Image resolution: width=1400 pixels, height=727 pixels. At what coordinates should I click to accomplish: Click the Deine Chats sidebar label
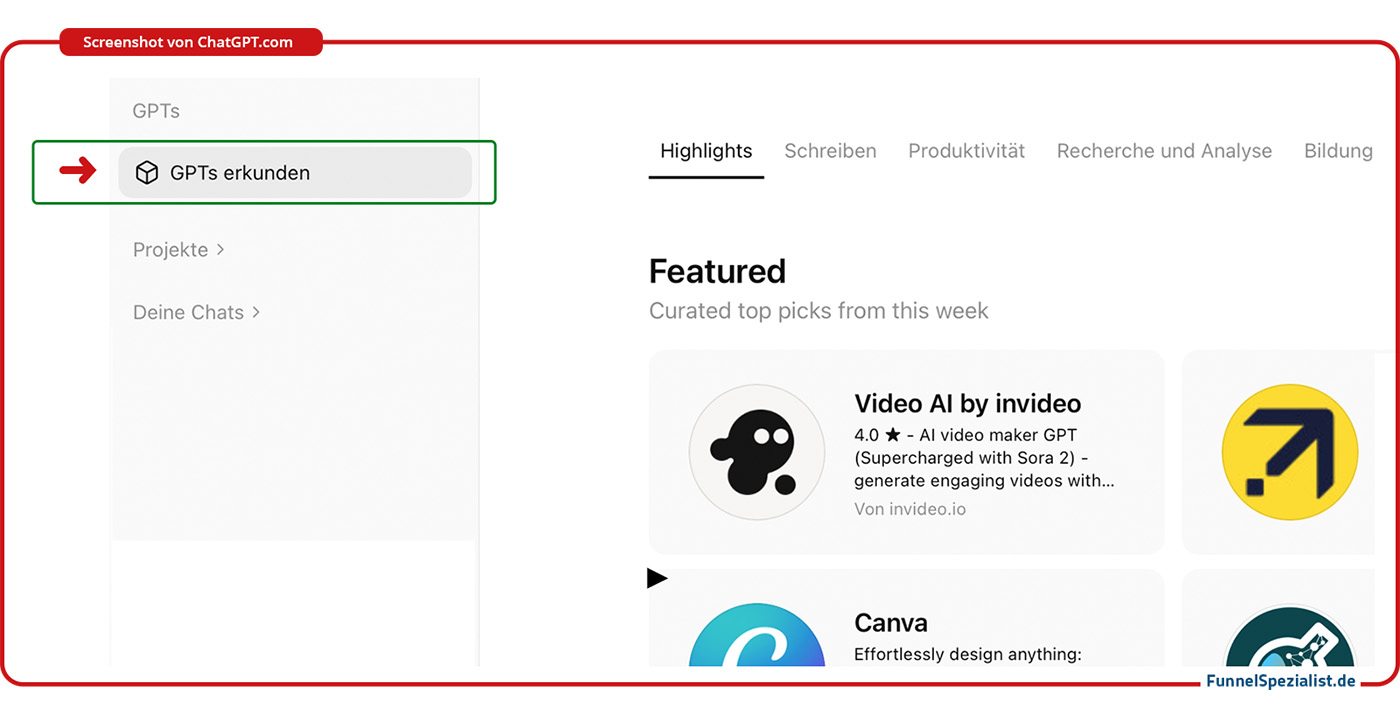point(188,312)
